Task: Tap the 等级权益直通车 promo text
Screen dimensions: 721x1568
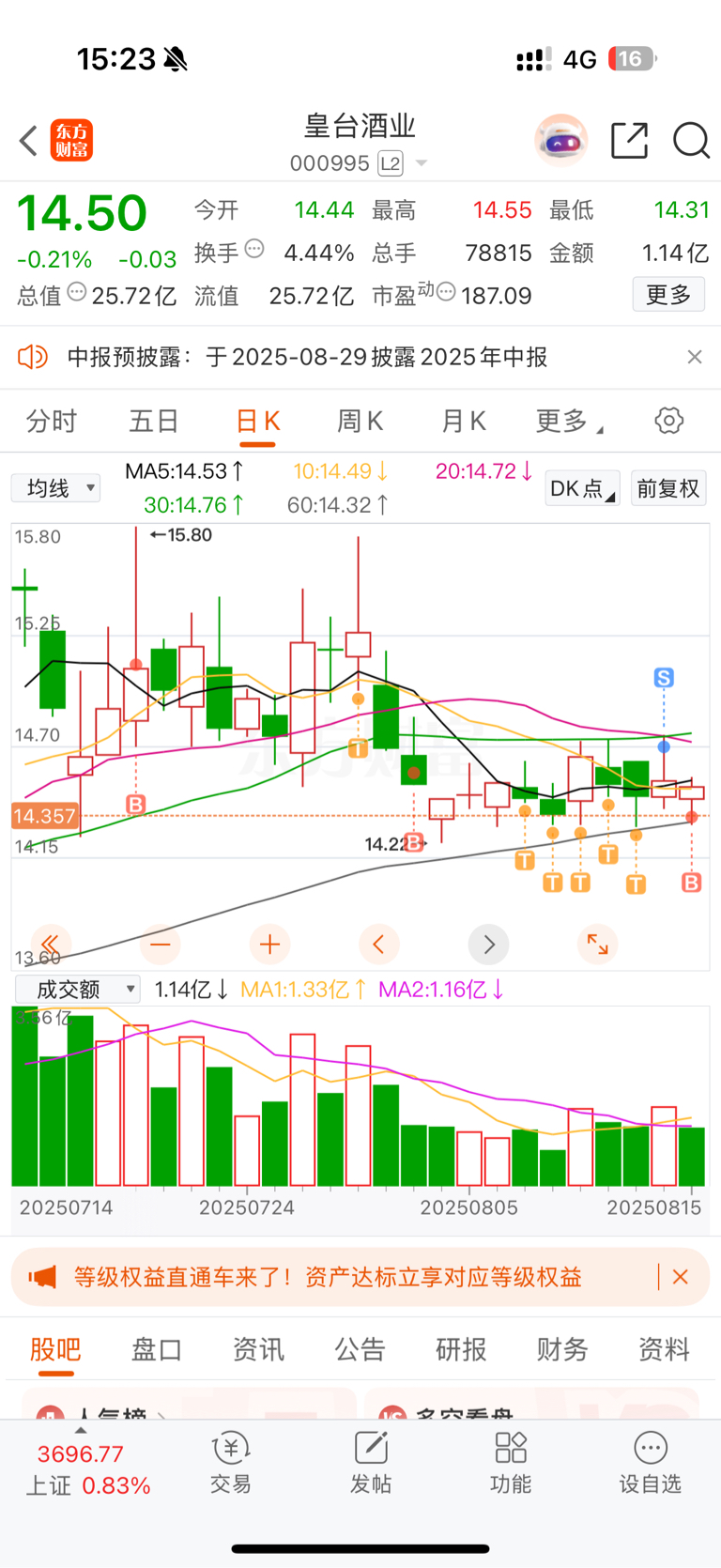Action: (x=328, y=1277)
